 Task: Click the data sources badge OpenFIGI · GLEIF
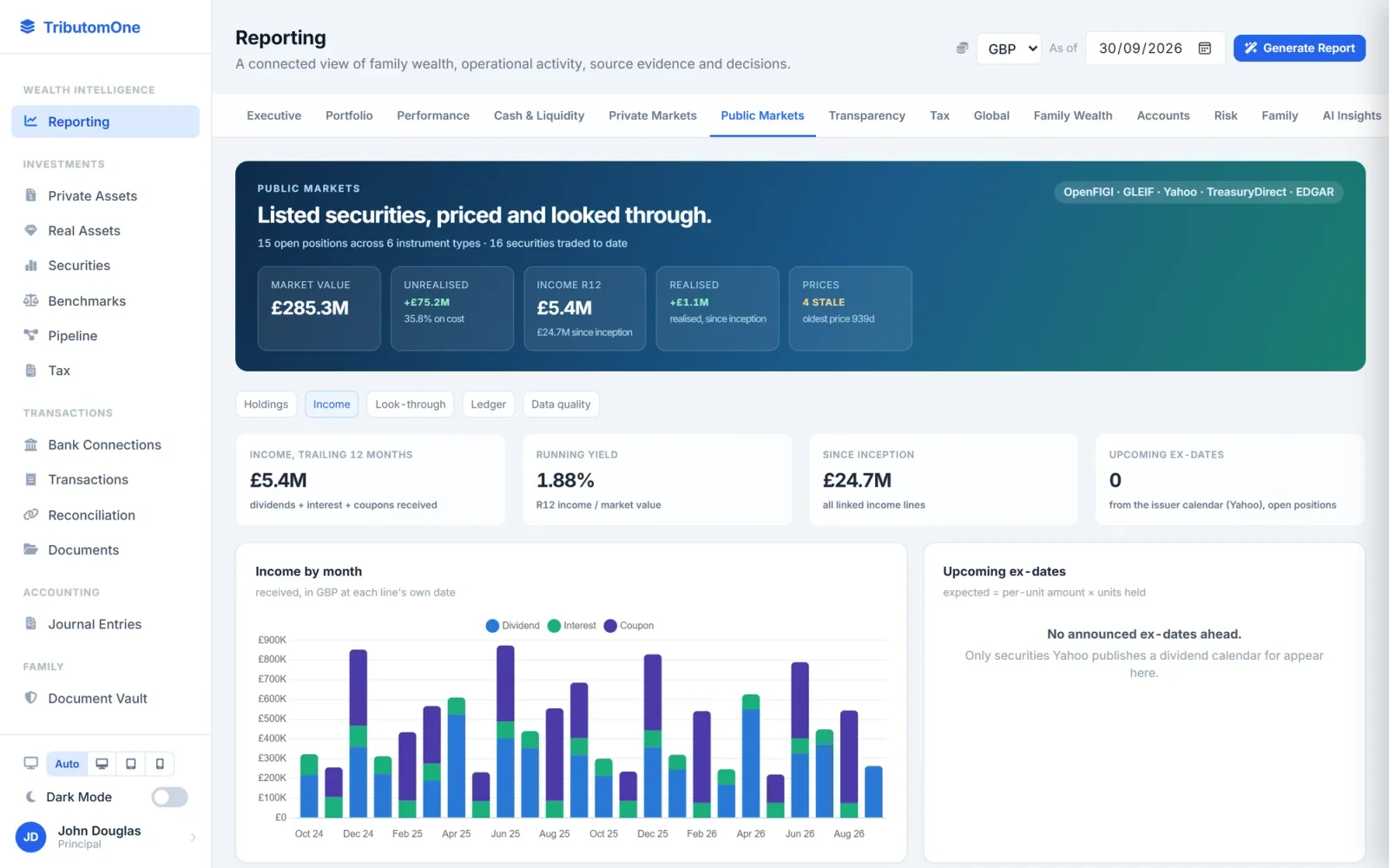(1199, 192)
